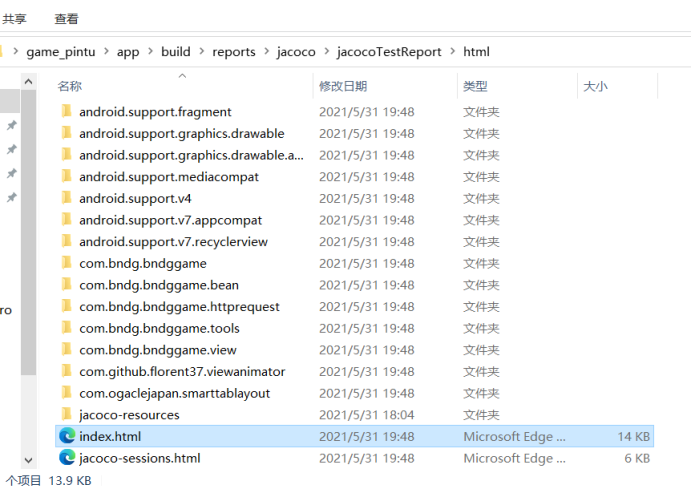Click the navigation pane scroll up arrow
Viewport: 692px width, 490px height.
click(28, 82)
